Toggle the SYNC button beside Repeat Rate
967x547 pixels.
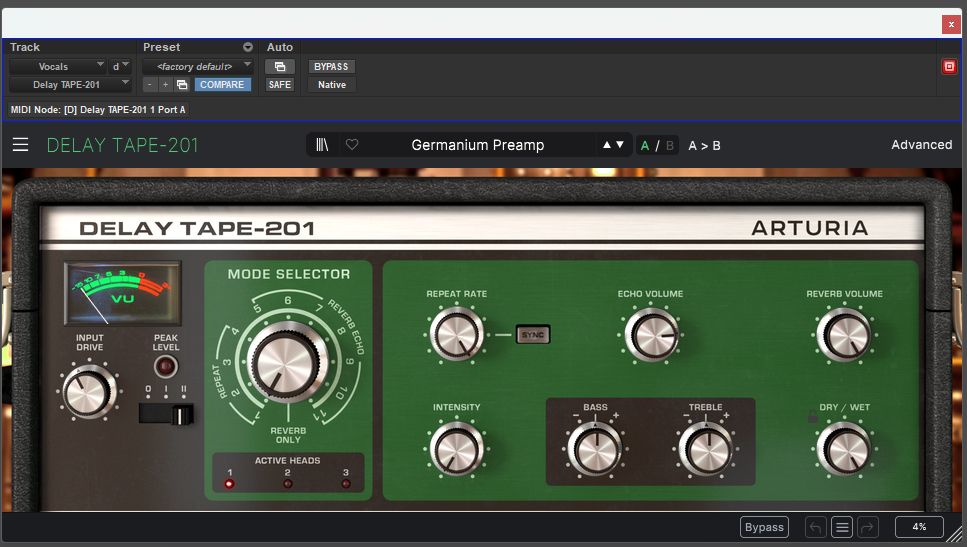tap(533, 335)
